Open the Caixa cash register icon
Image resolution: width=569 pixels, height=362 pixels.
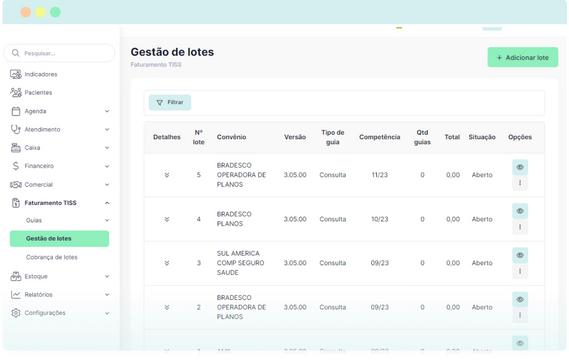tap(16, 148)
